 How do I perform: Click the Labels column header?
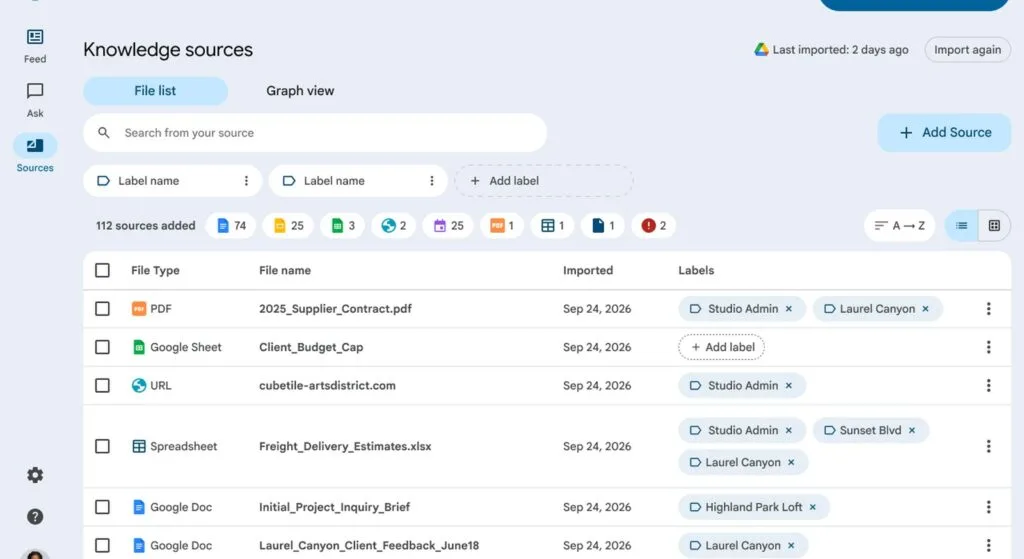point(696,270)
